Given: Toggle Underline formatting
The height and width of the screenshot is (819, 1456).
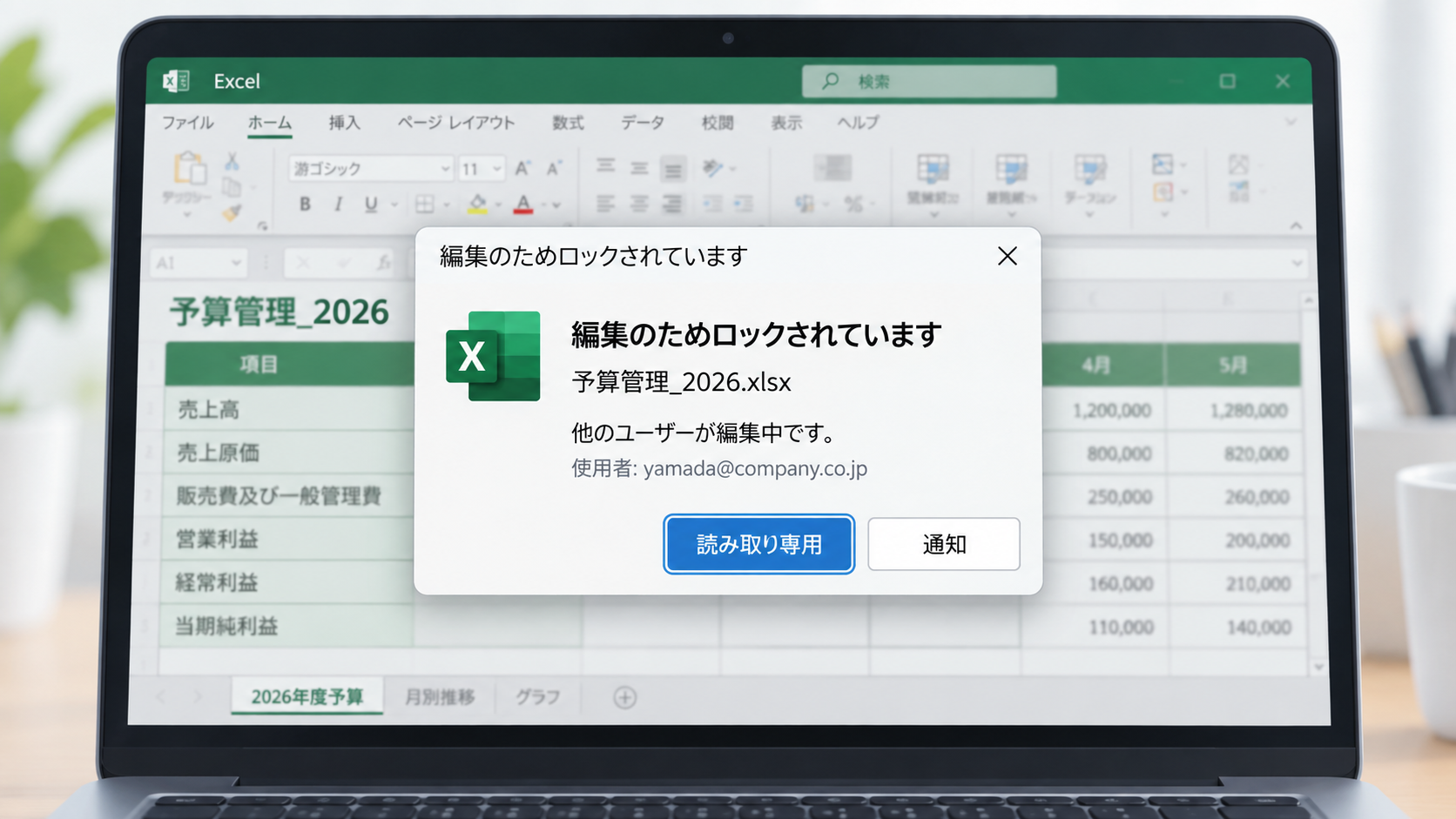Looking at the screenshot, I should point(371,205).
